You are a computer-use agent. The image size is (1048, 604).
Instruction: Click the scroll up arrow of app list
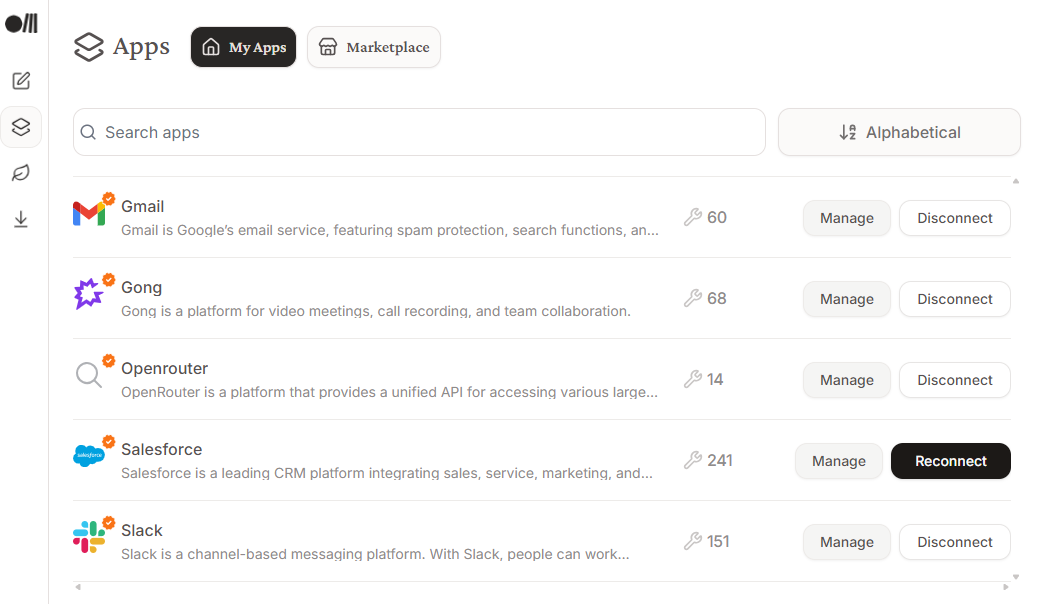1015,181
